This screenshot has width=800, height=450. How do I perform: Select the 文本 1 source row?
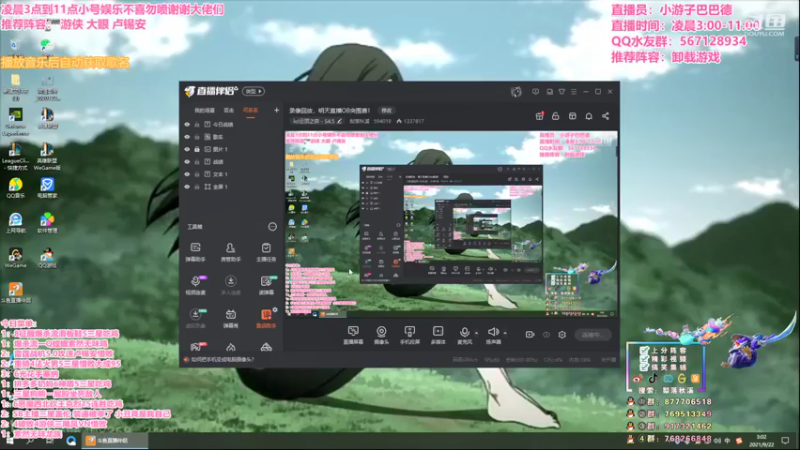coord(232,174)
